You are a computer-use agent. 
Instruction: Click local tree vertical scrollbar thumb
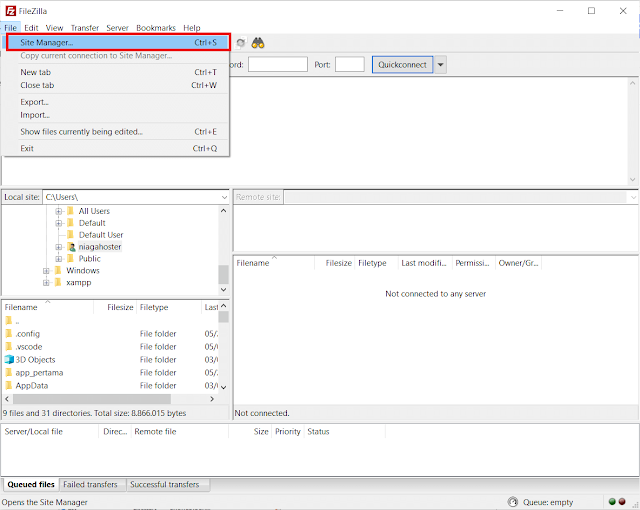pyautogui.click(x=223, y=274)
